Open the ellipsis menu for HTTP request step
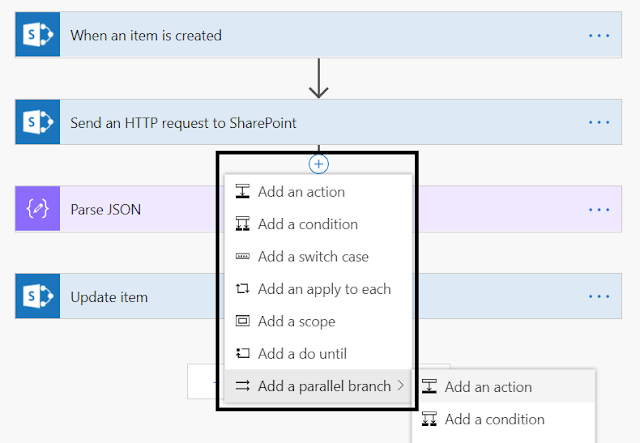Viewport: 640px width, 443px height. tap(599, 123)
